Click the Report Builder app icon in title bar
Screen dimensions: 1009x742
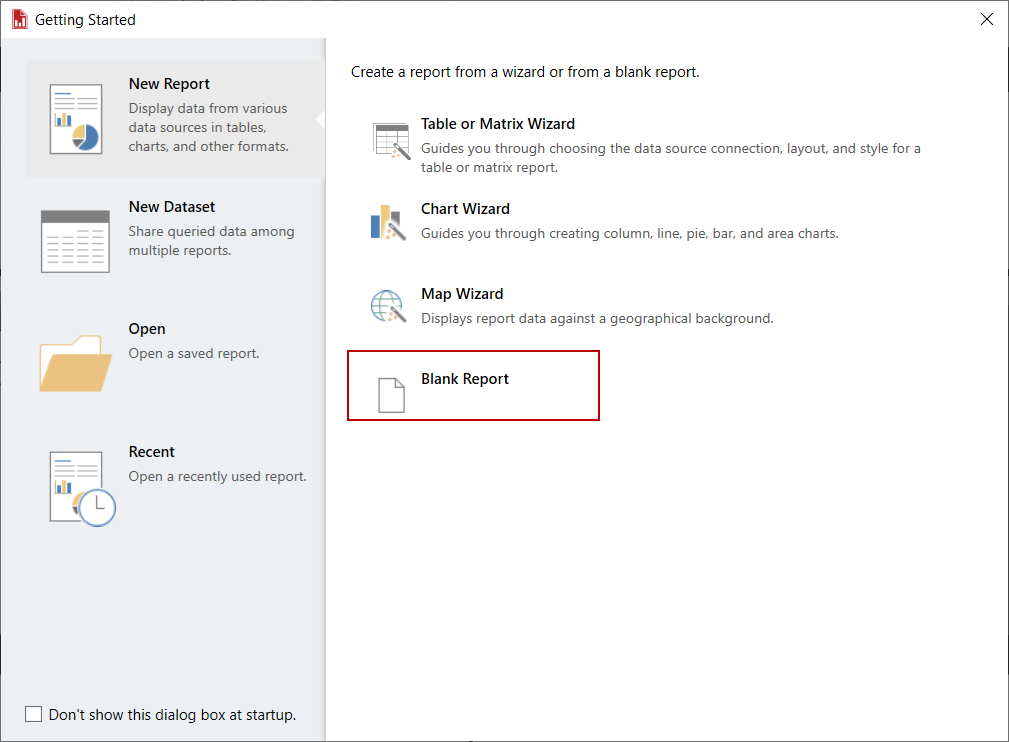[x=19, y=19]
